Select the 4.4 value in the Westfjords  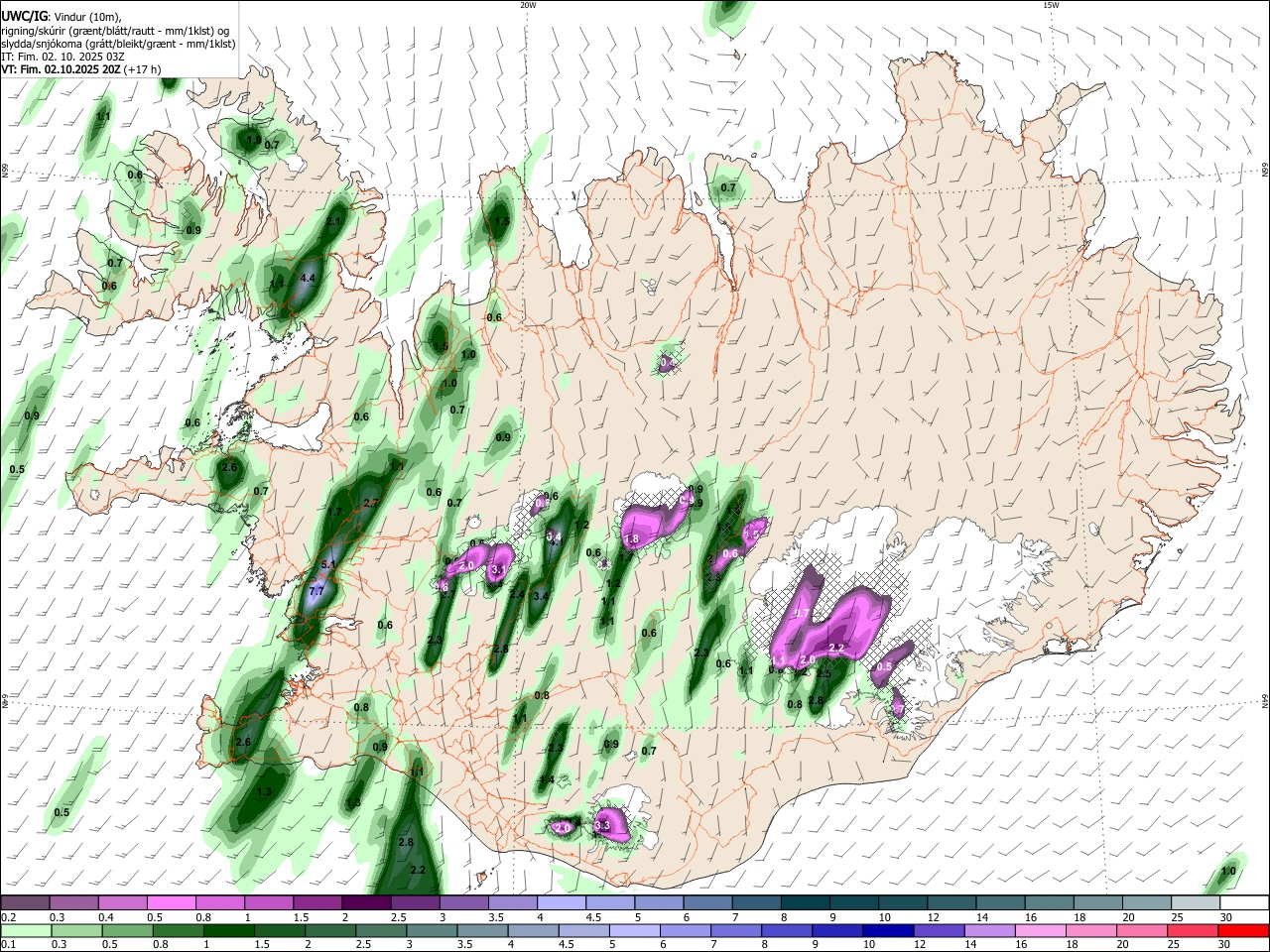[308, 279]
